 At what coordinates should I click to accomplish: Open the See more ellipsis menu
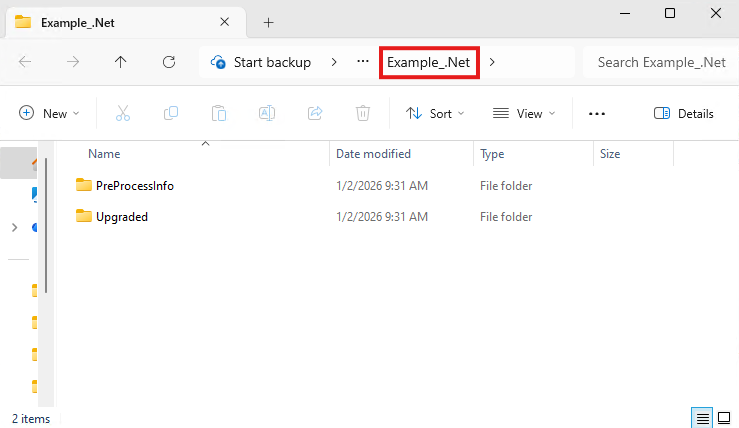[x=597, y=114]
